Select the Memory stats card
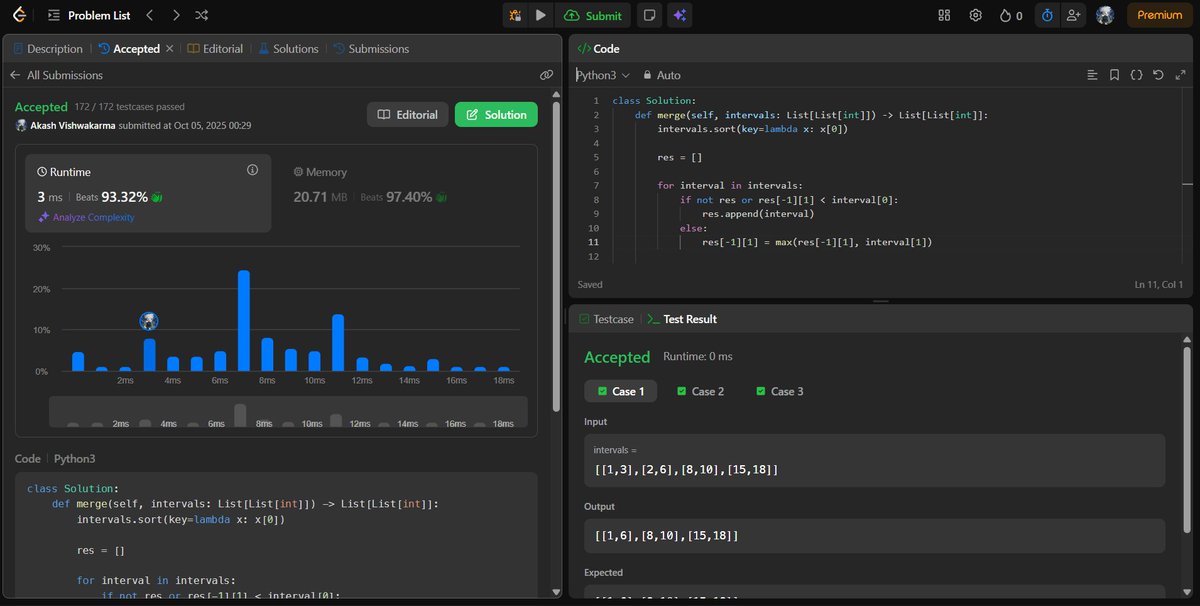1200x606 pixels. coord(402,193)
